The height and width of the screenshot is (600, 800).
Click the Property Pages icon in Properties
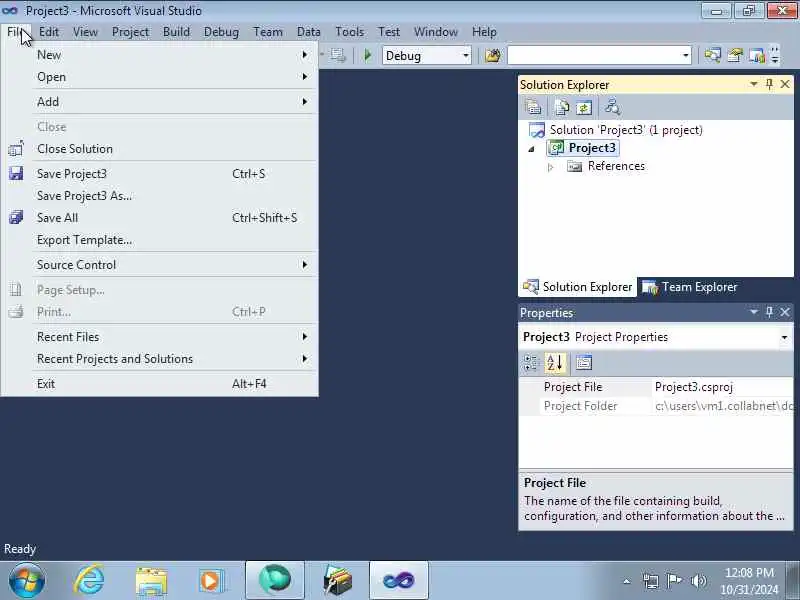[x=584, y=363]
